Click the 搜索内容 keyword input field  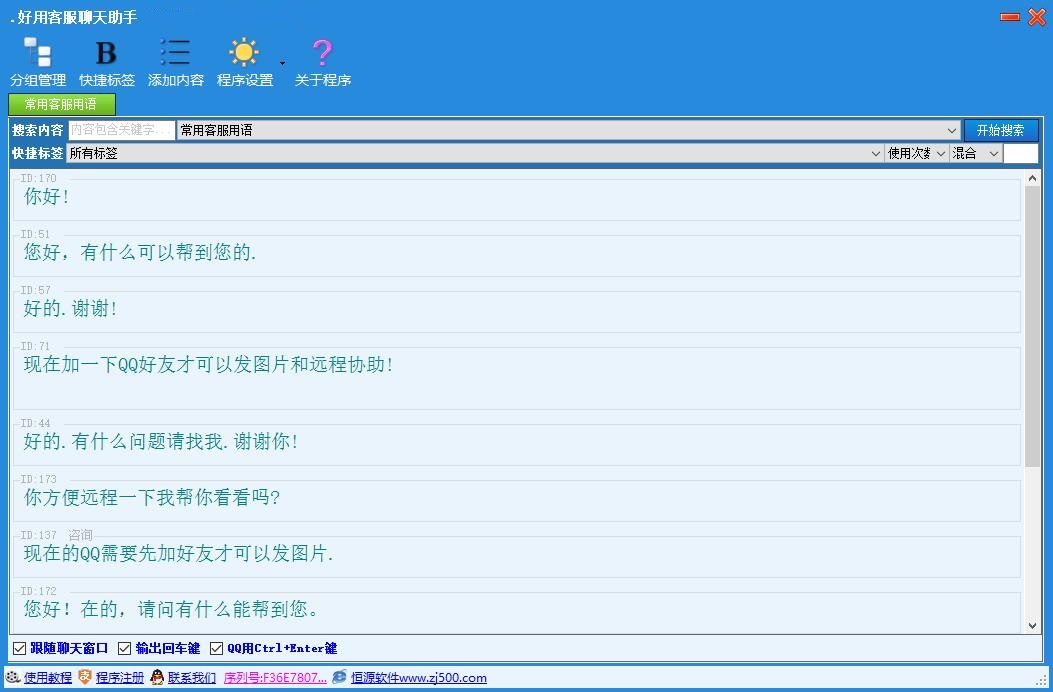click(121, 130)
